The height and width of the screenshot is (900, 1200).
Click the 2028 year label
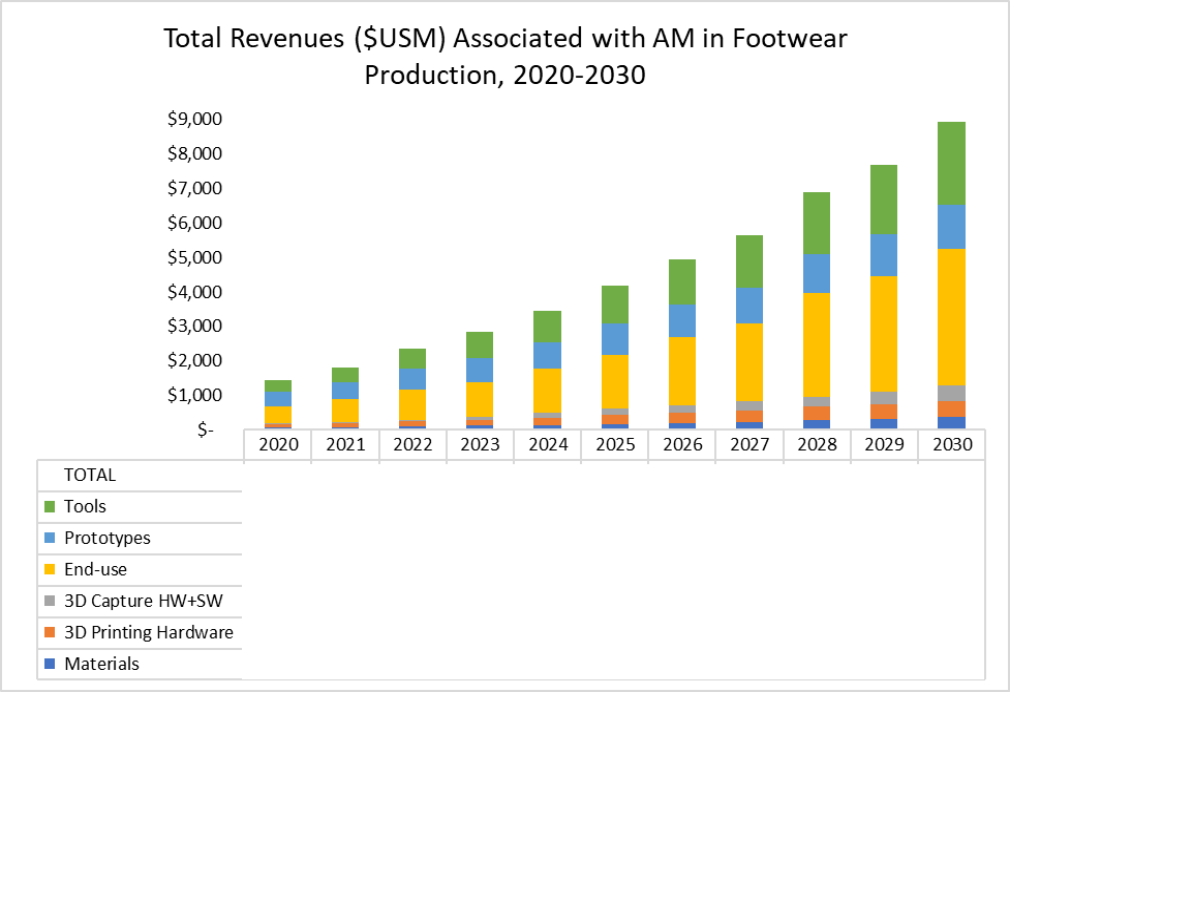[817, 445]
